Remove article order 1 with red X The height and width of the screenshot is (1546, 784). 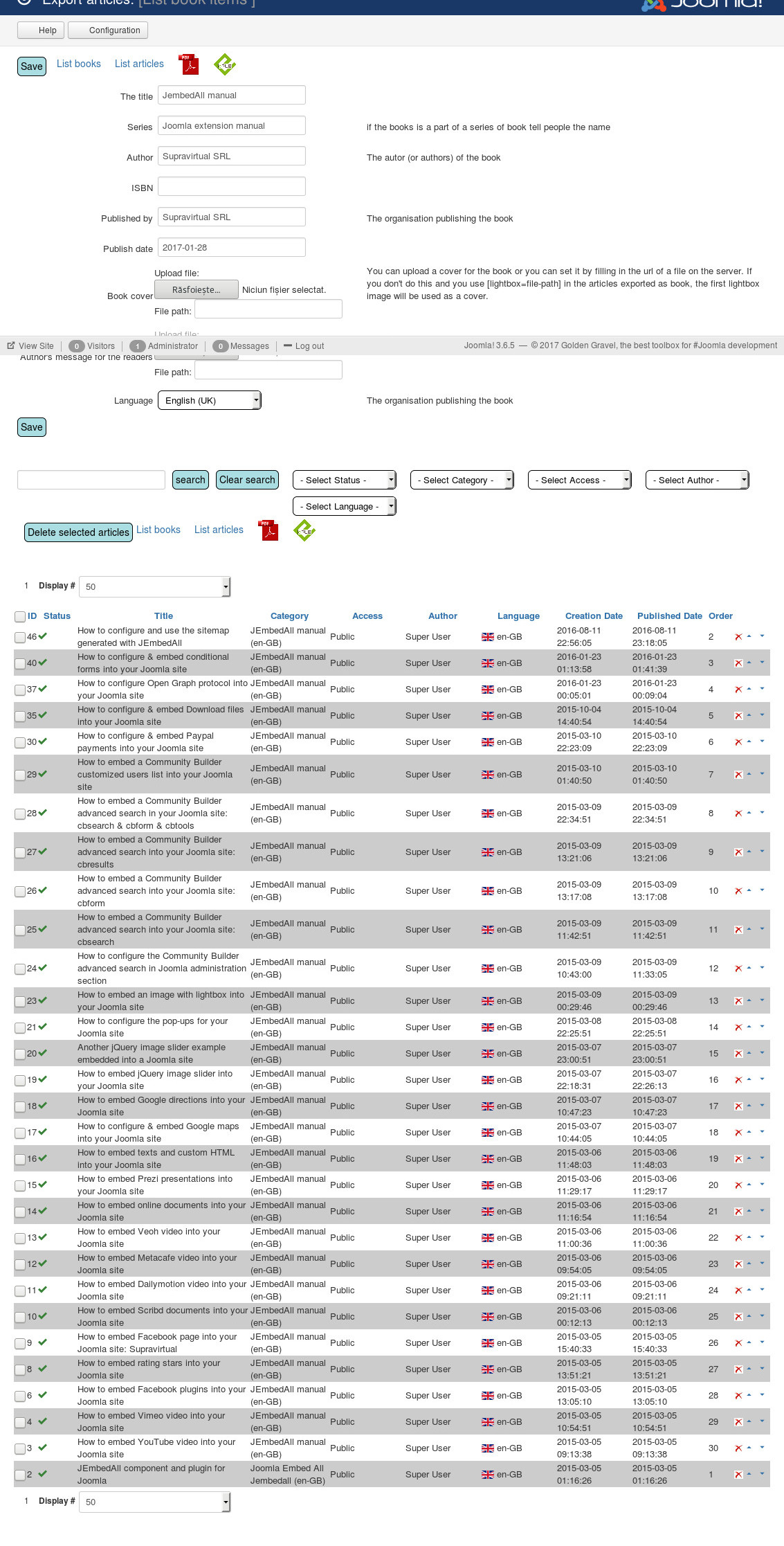(738, 1475)
